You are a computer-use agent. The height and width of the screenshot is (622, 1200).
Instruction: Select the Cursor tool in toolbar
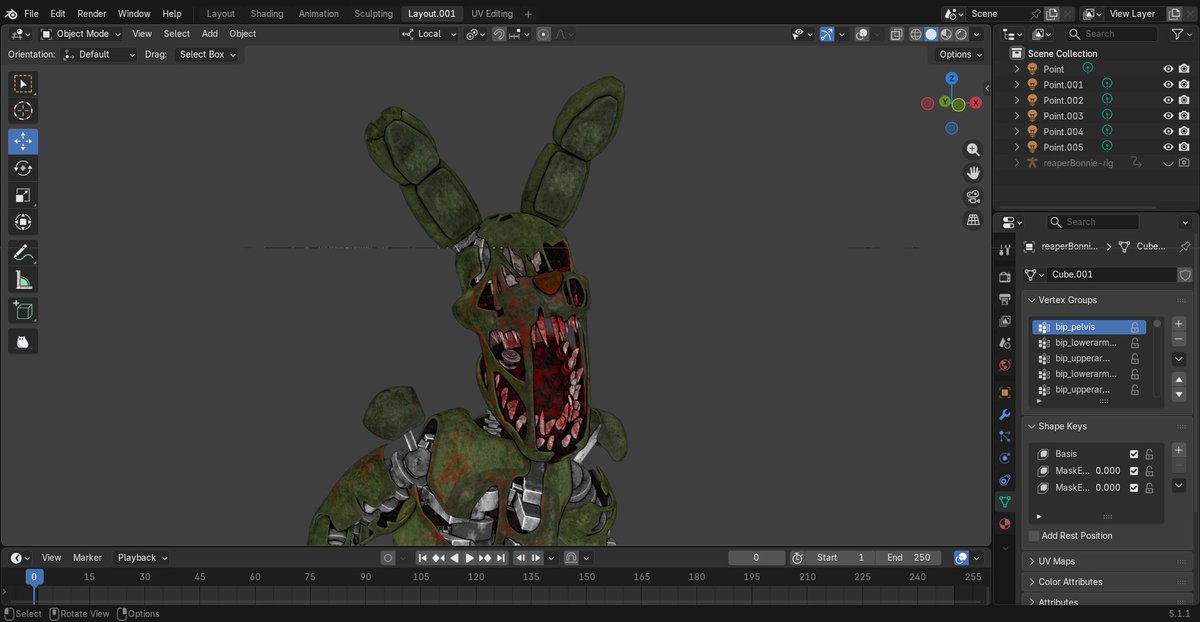pos(23,111)
